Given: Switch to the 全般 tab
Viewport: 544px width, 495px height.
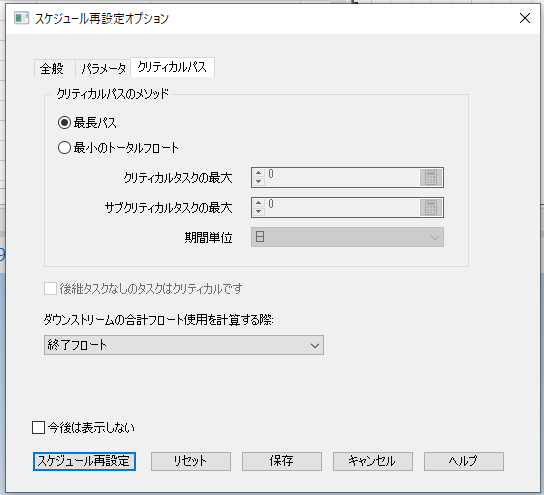Looking at the screenshot, I should click(52, 68).
